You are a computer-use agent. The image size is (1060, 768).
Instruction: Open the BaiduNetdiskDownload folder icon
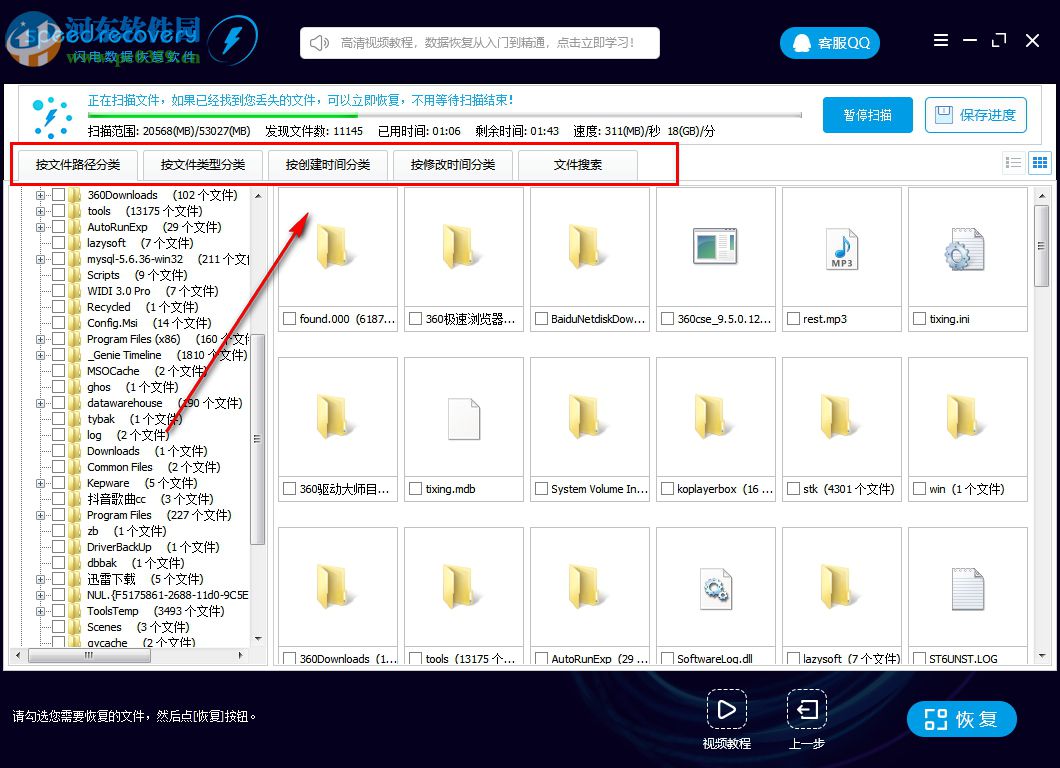(x=586, y=247)
